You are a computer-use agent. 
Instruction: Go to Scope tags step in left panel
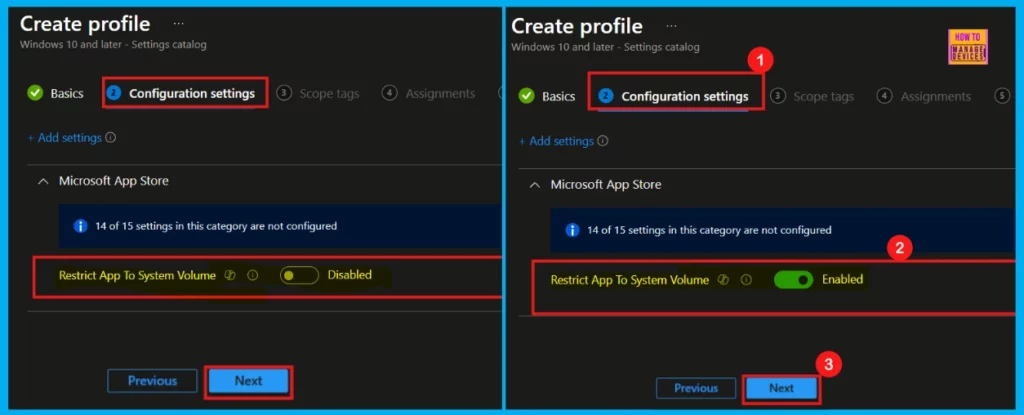[318, 93]
